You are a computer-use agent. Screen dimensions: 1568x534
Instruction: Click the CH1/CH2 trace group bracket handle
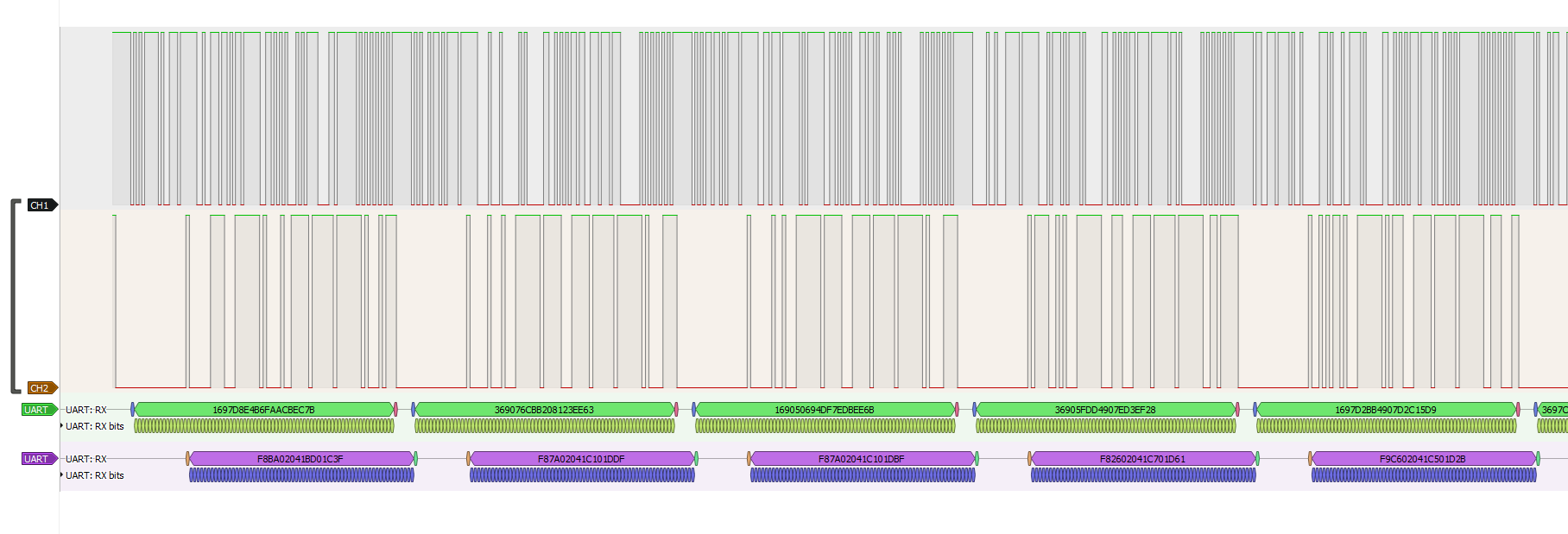(15, 296)
